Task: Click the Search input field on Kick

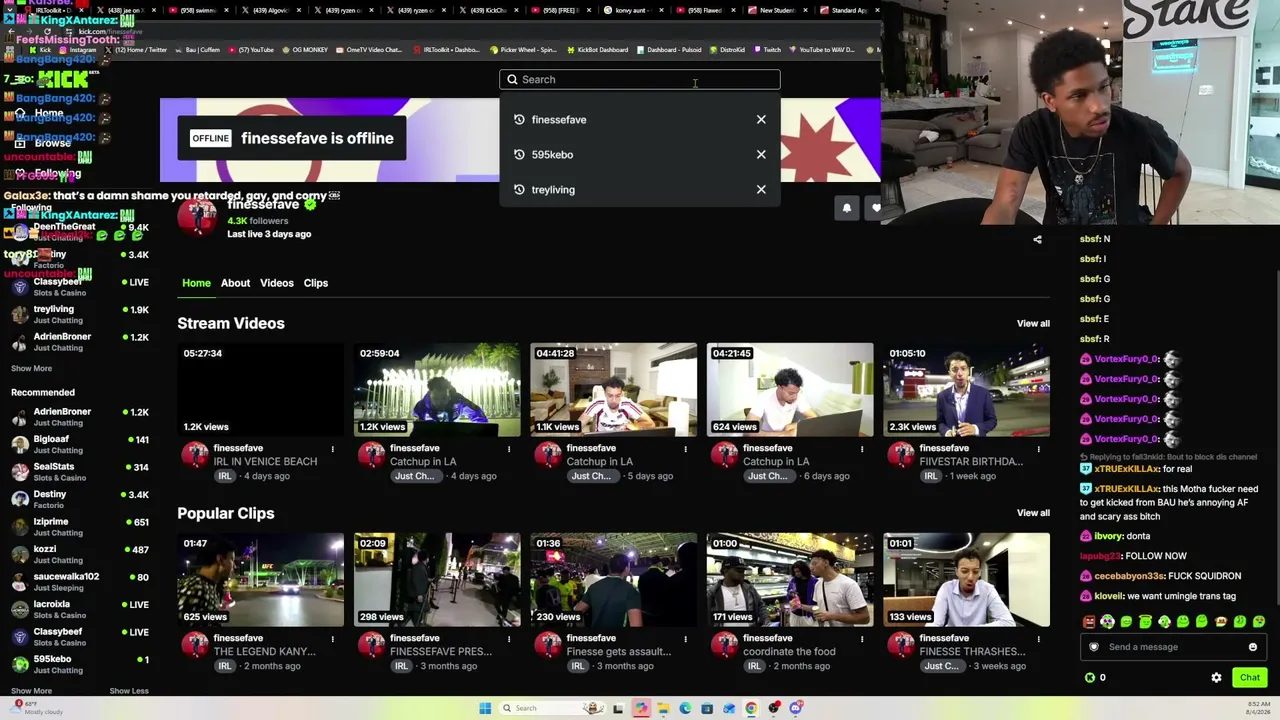Action: (640, 79)
